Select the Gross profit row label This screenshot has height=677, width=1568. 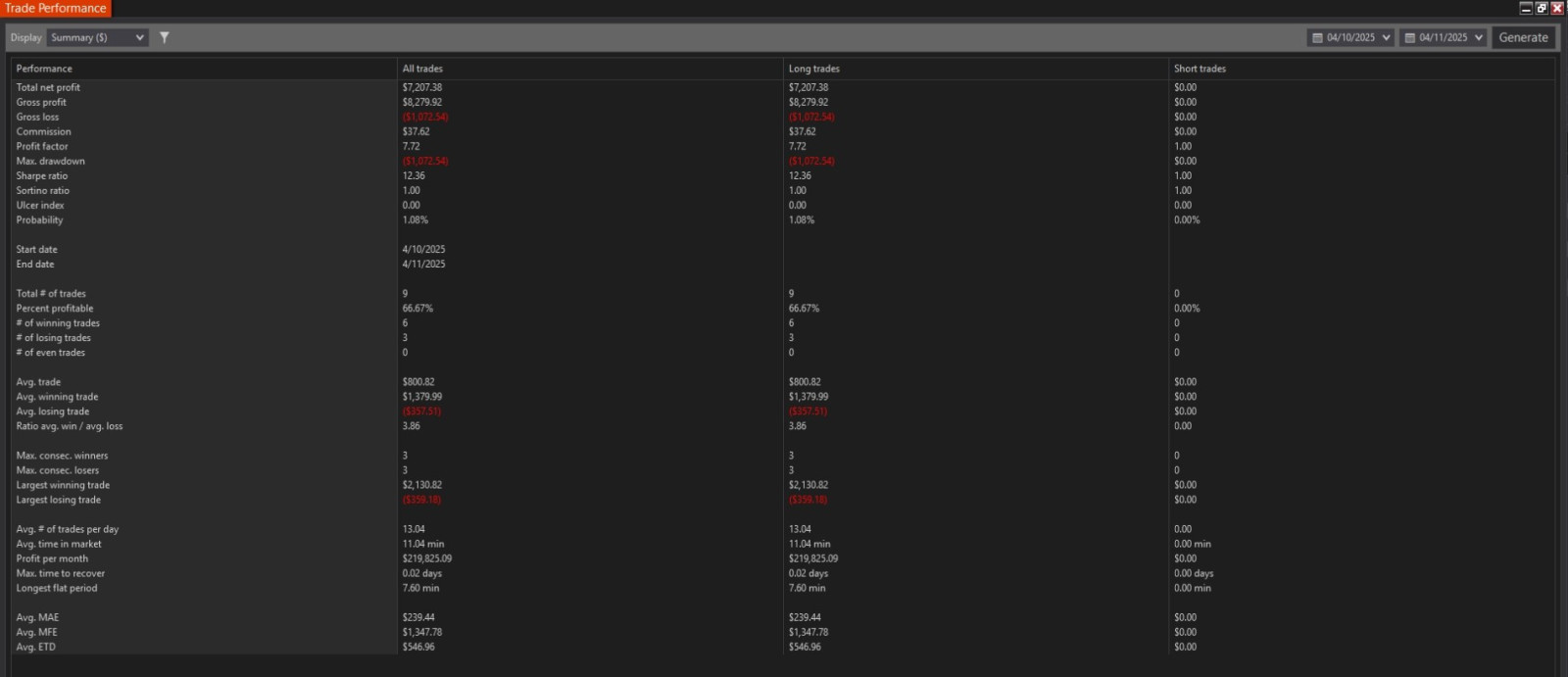(41, 102)
